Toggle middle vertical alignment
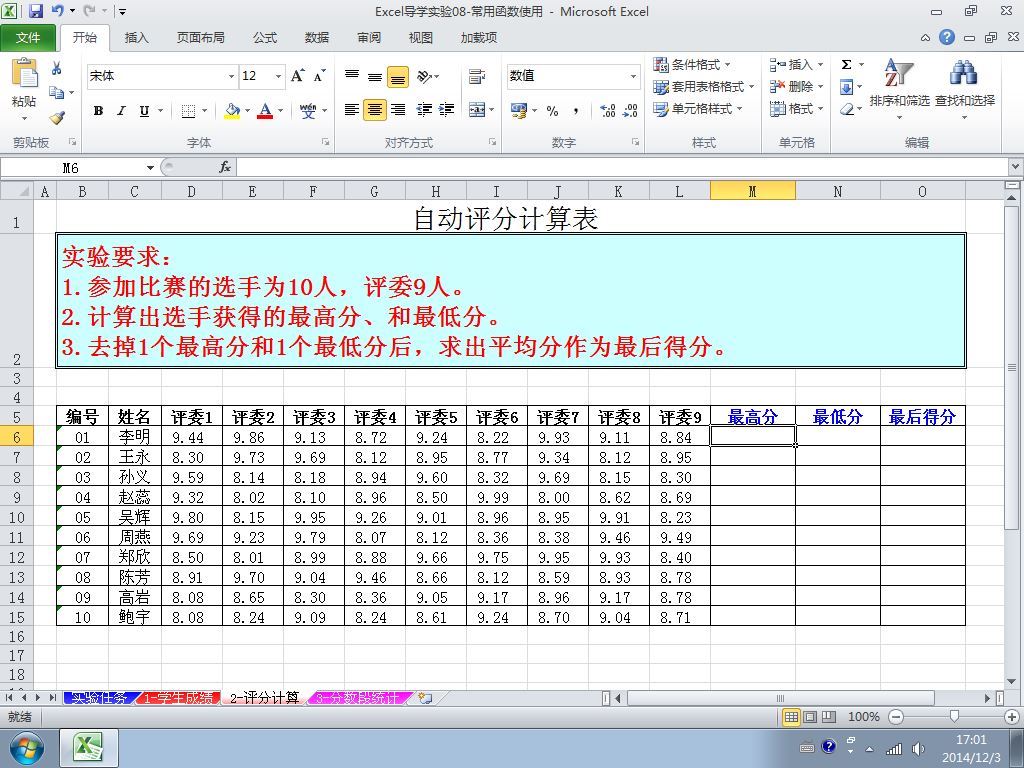Screen dimensions: 1024x768 click(x=375, y=76)
